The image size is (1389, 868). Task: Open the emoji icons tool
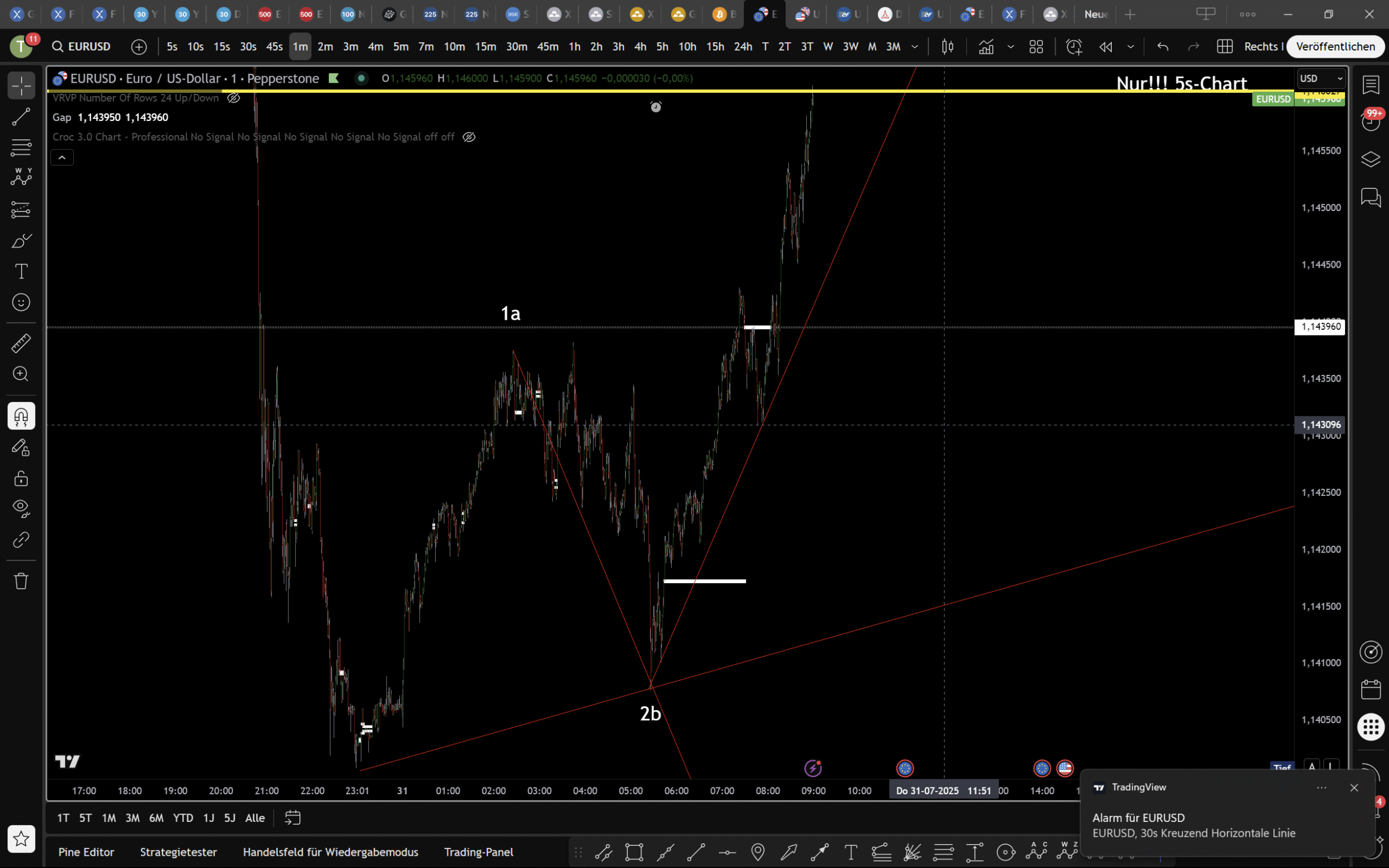[x=21, y=302]
